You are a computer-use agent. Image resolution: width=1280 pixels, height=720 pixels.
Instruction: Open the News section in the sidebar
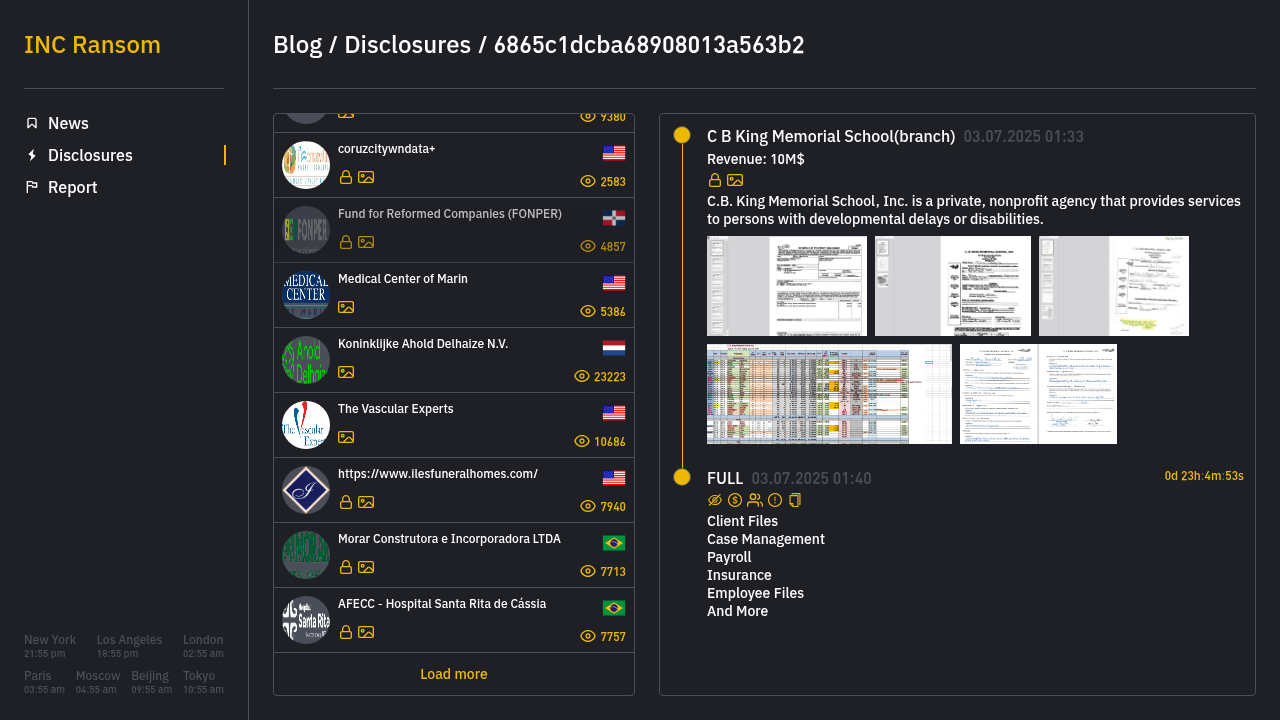pyautogui.click(x=68, y=123)
